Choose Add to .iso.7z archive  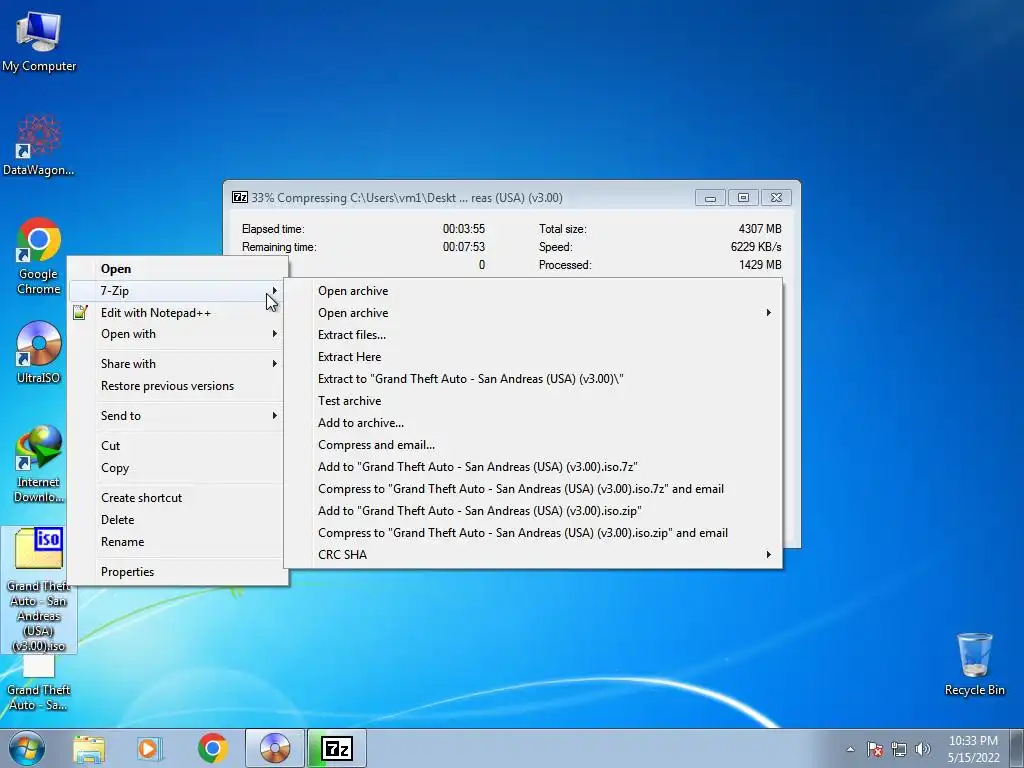pyautogui.click(x=533, y=467)
